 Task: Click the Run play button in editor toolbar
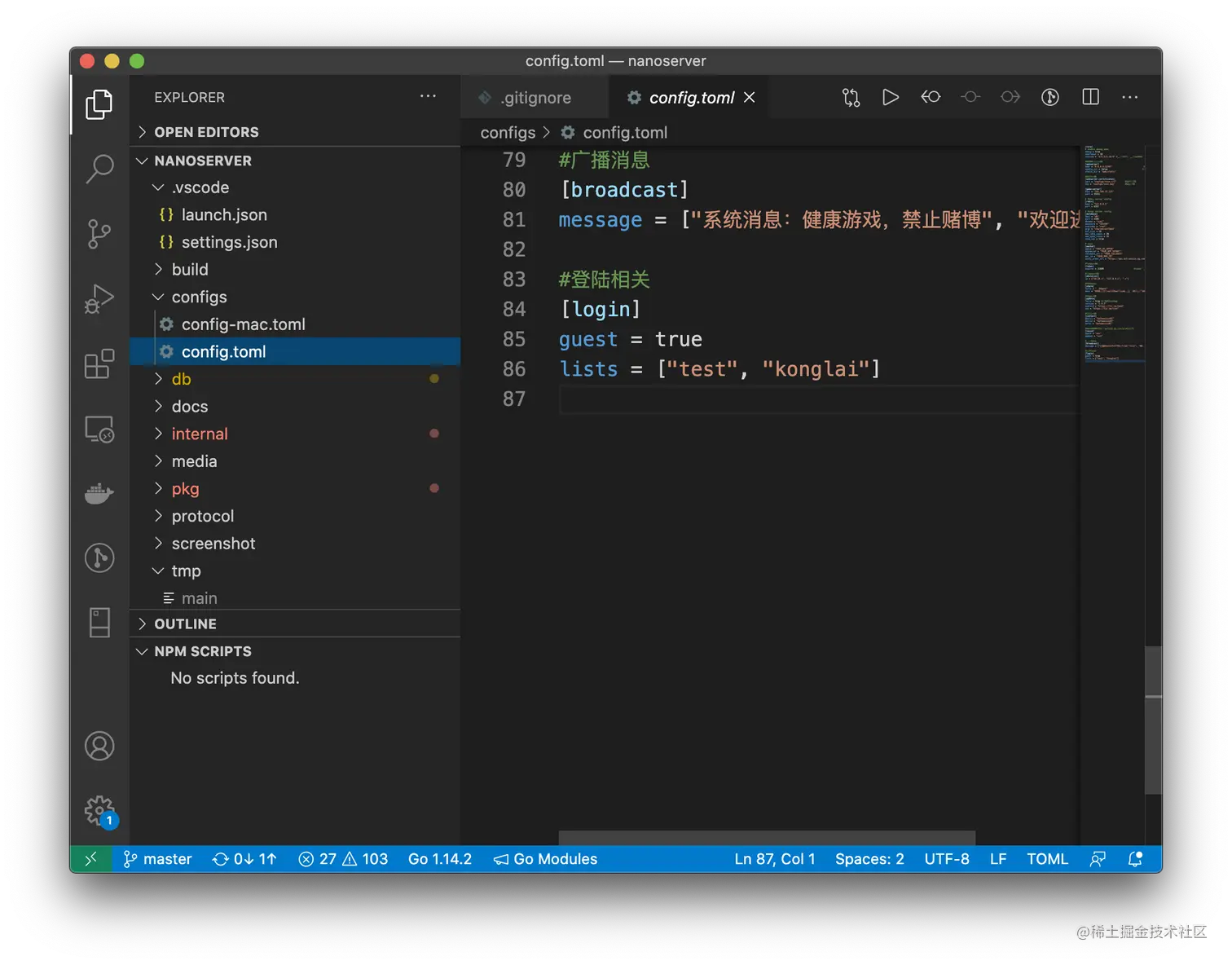tap(891, 98)
